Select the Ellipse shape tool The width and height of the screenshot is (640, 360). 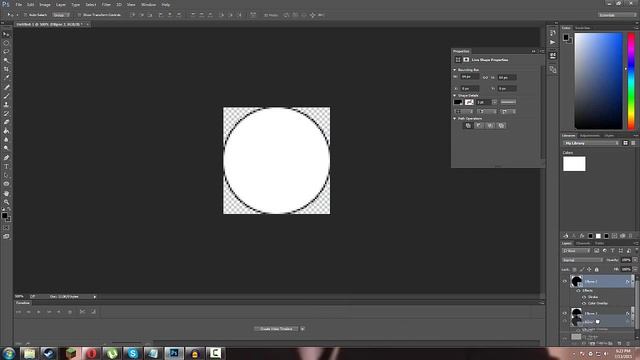coord(6,184)
